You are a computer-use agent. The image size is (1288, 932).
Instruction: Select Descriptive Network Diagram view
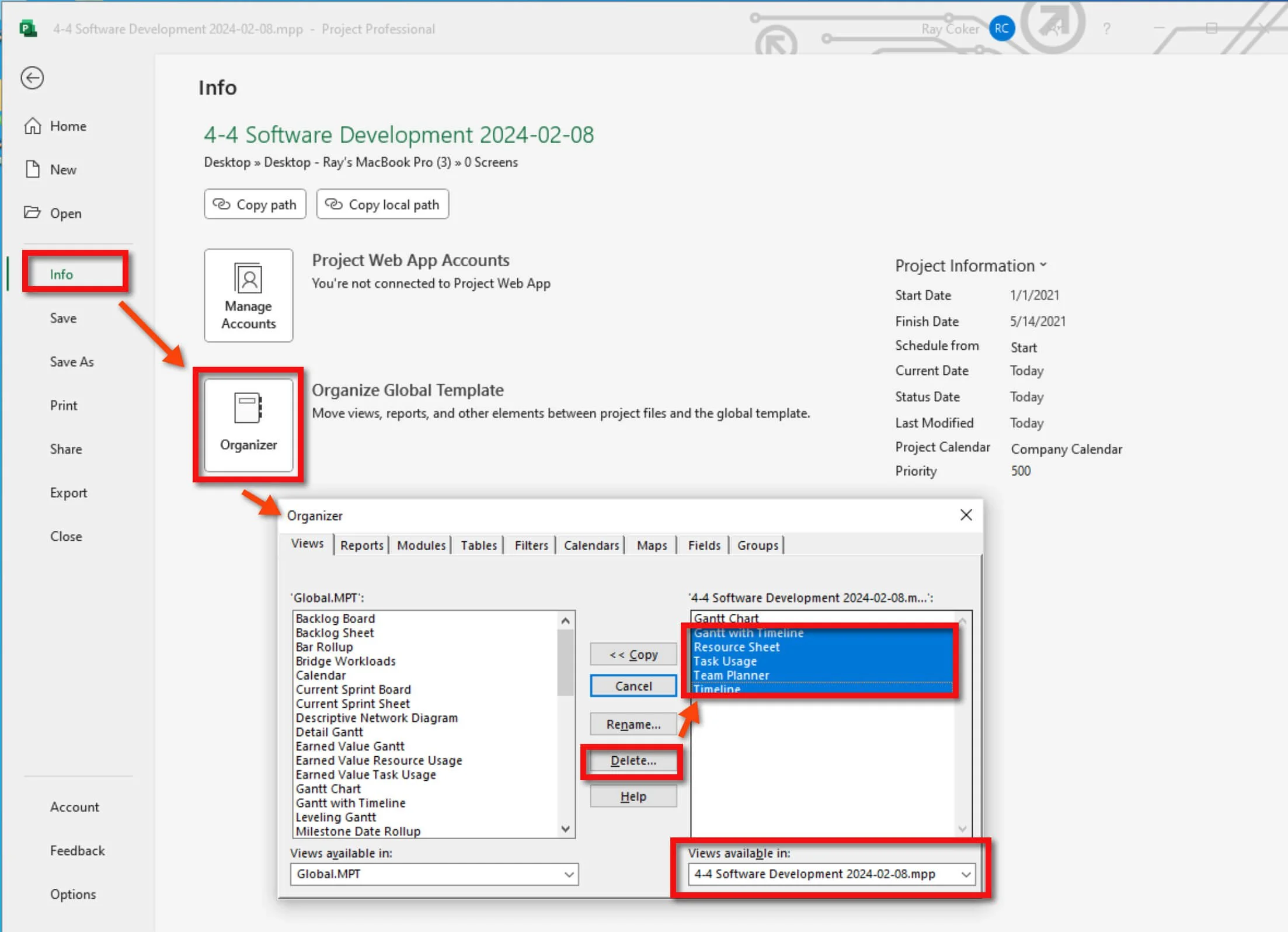coord(377,718)
